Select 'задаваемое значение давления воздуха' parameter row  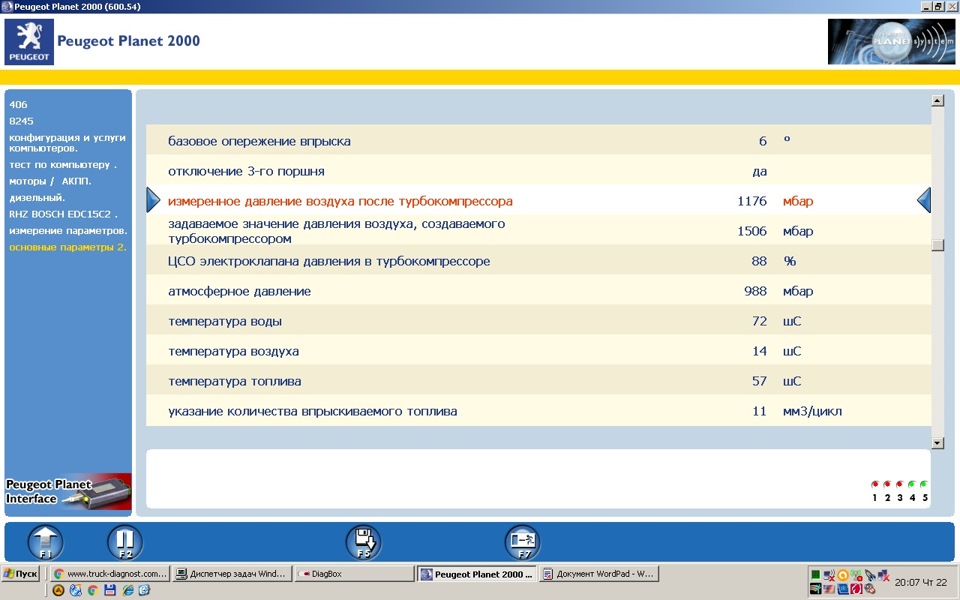(x=539, y=231)
